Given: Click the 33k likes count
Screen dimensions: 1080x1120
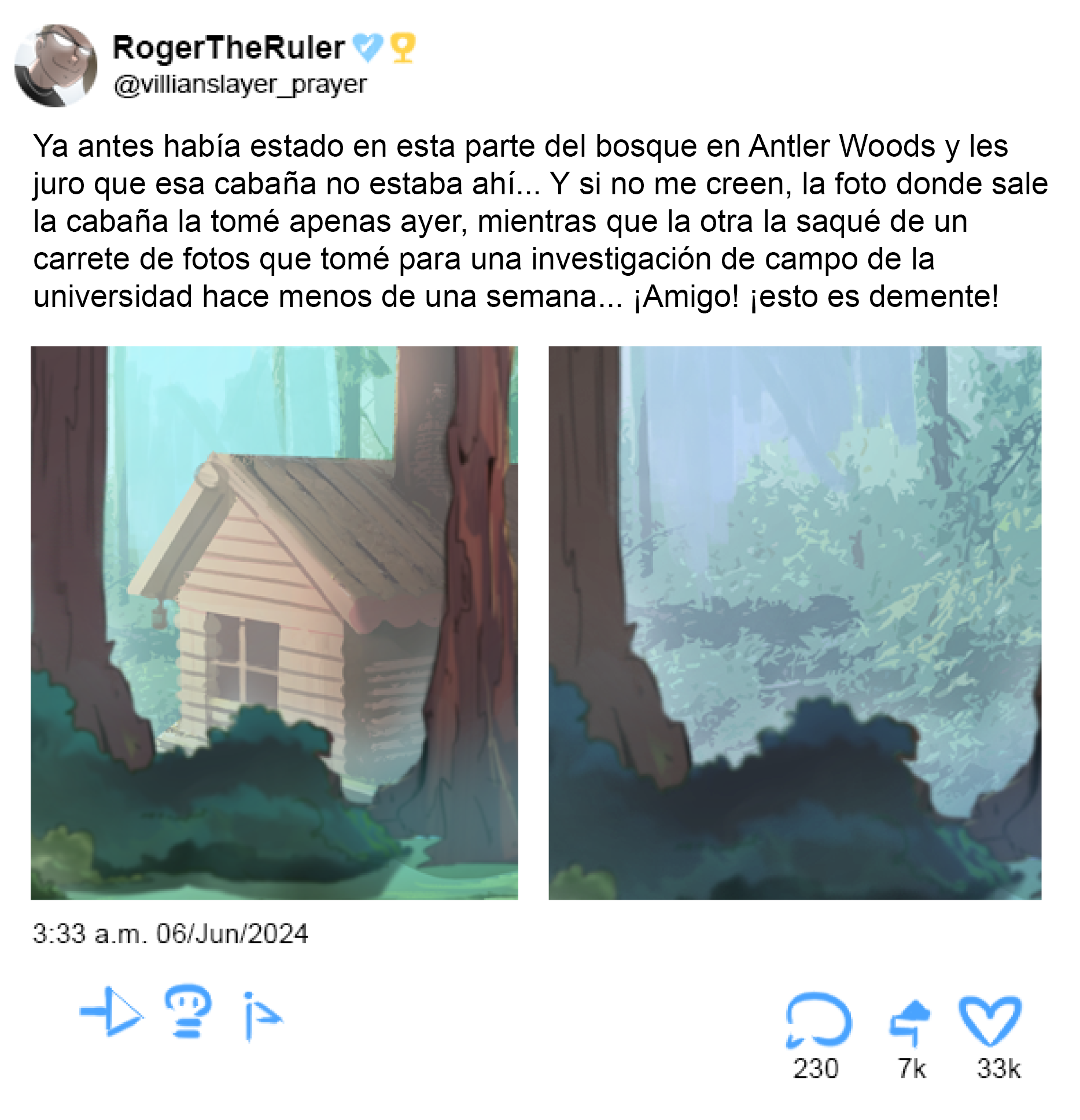Looking at the screenshot, I should click(x=999, y=1069).
